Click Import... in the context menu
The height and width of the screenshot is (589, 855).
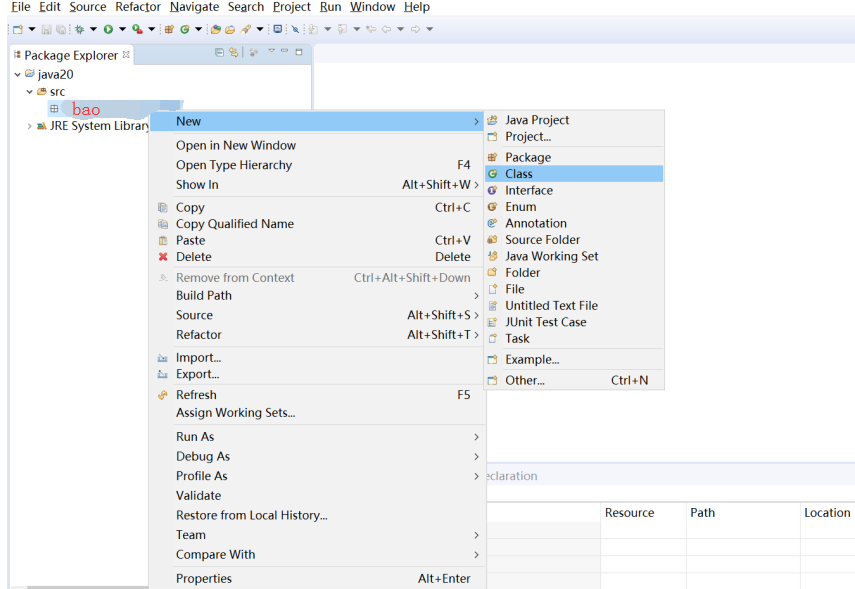coord(317,358)
